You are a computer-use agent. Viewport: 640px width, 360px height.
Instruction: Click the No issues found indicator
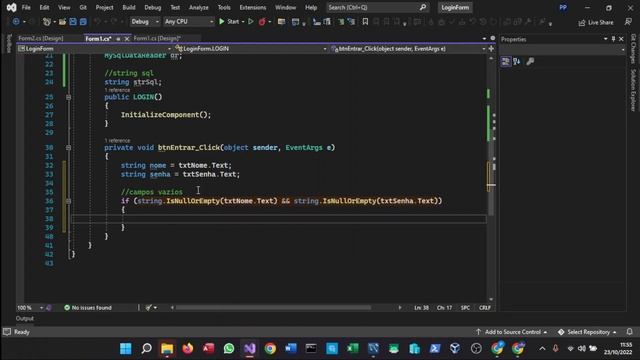click(x=88, y=308)
